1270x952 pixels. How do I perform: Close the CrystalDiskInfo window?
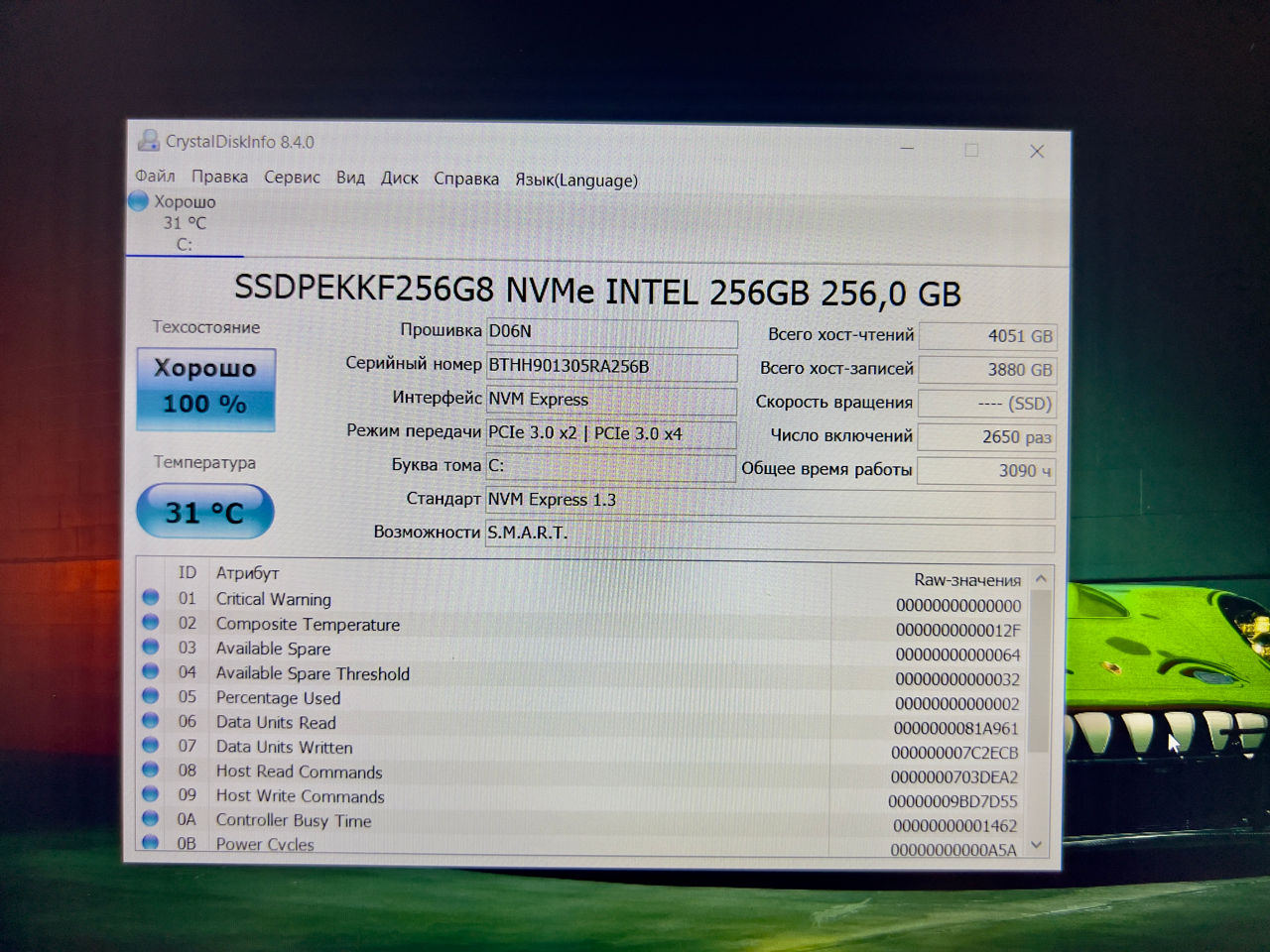pyautogui.click(x=1037, y=151)
